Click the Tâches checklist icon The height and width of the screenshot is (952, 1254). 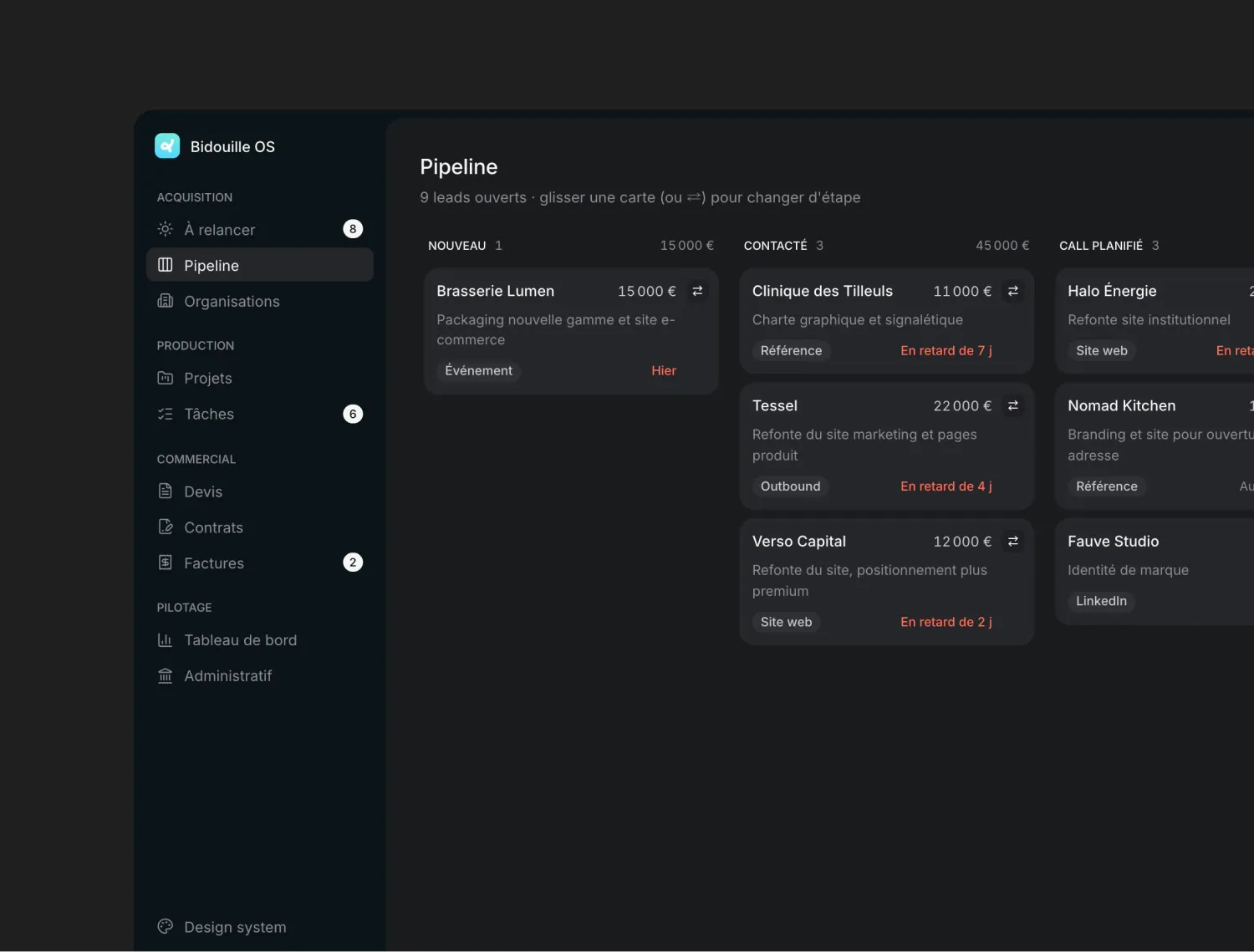tap(166, 414)
